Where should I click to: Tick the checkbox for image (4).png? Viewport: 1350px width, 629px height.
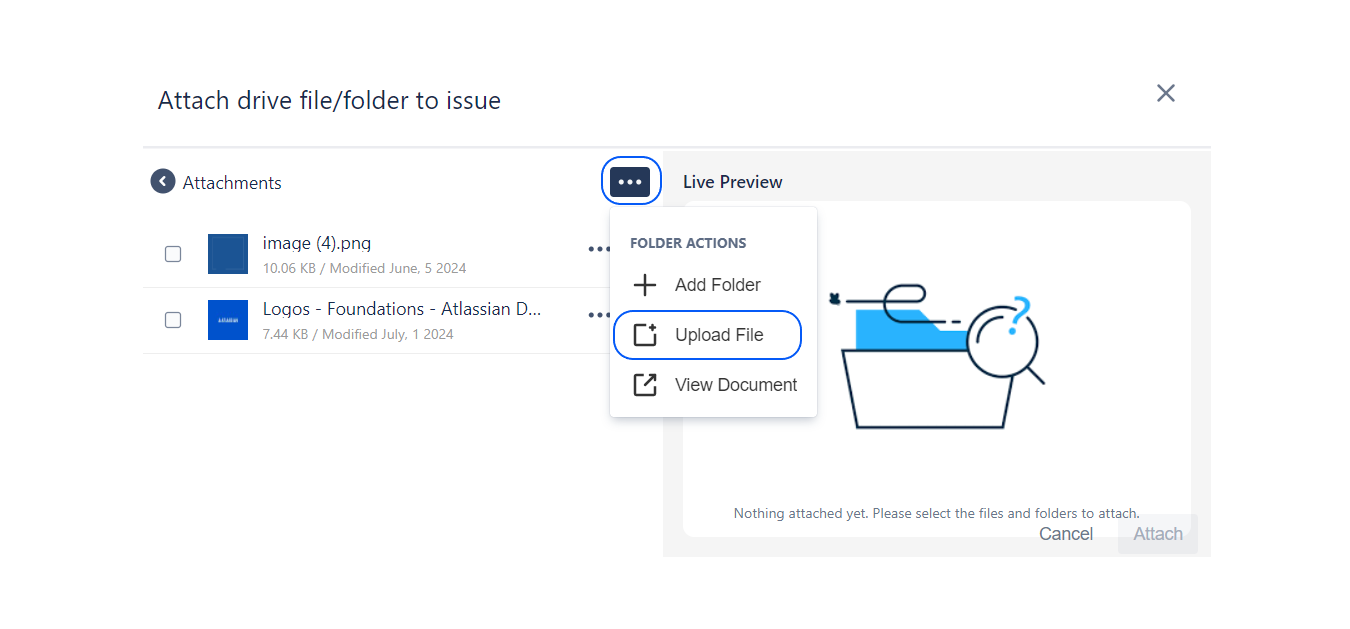(x=173, y=254)
